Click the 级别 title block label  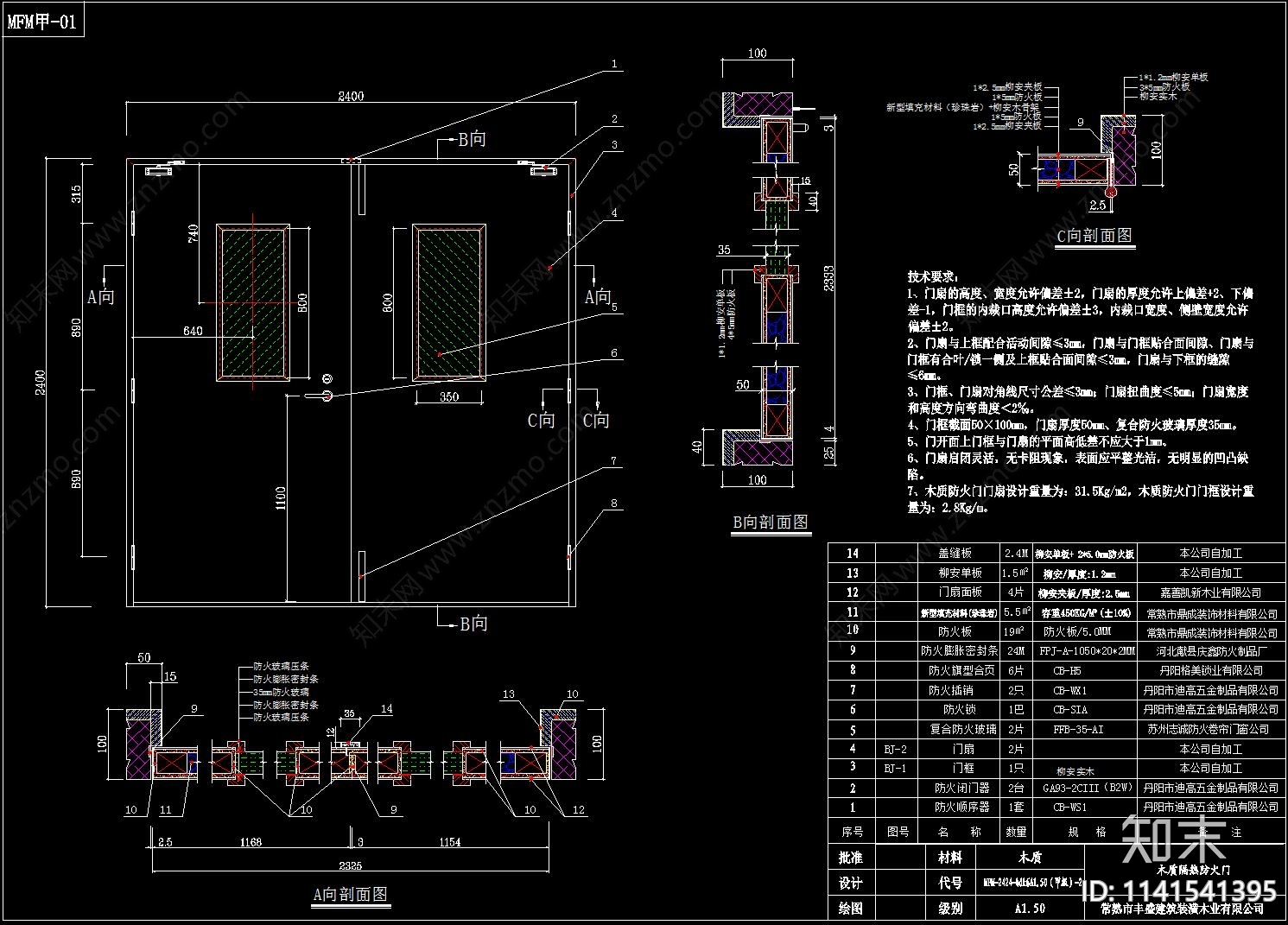point(949,908)
